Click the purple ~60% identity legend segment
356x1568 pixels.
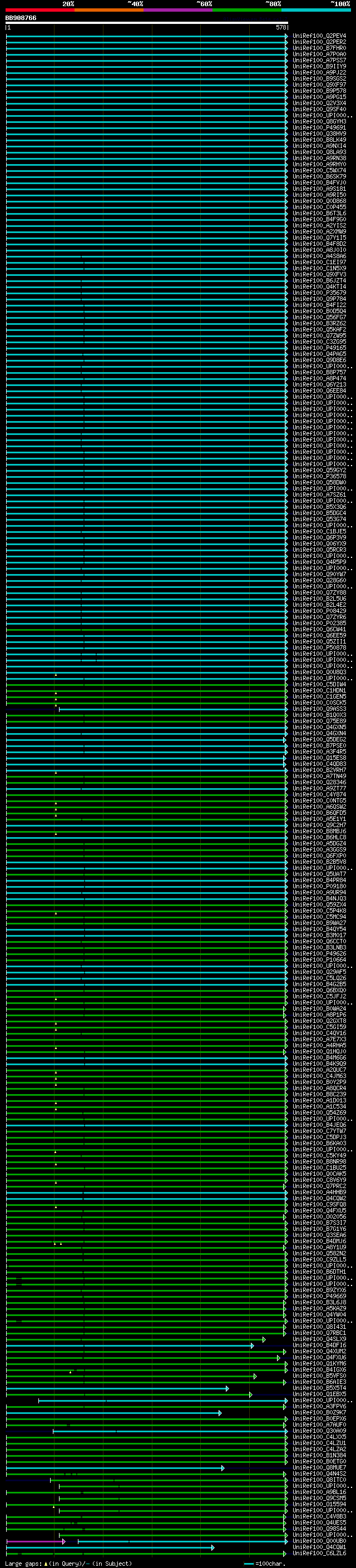[177, 10]
